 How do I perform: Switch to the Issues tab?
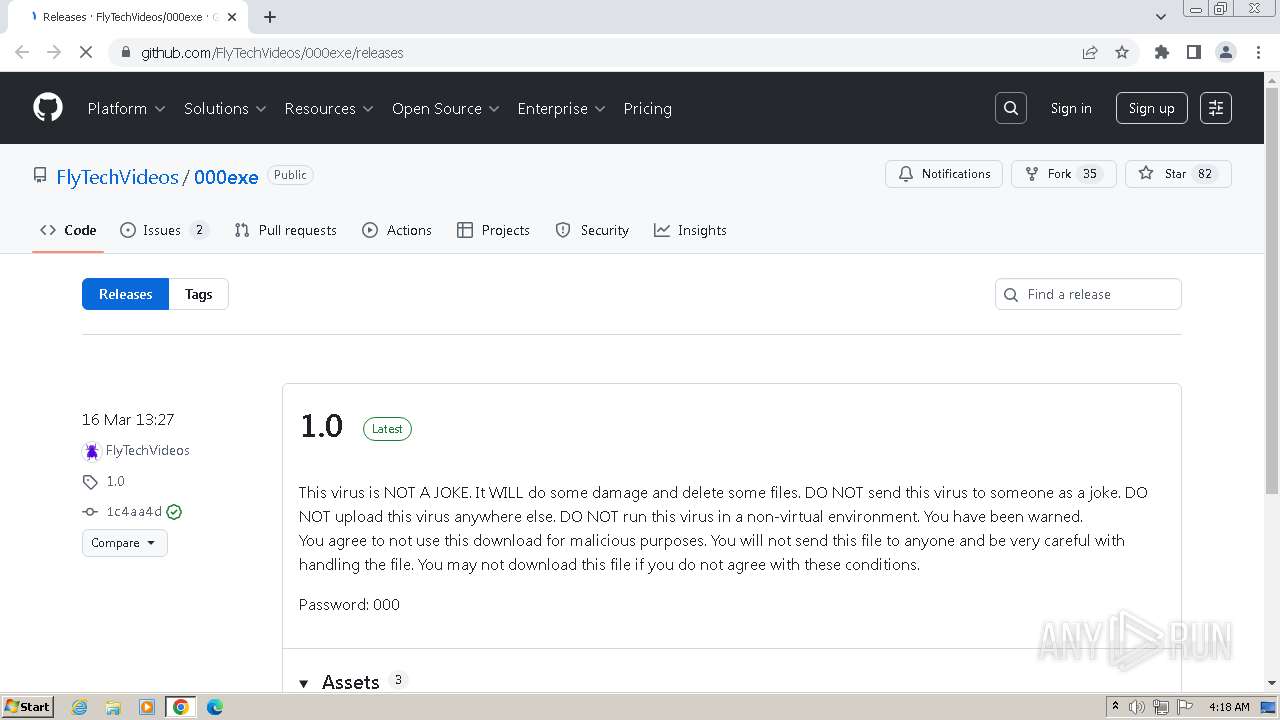click(164, 230)
